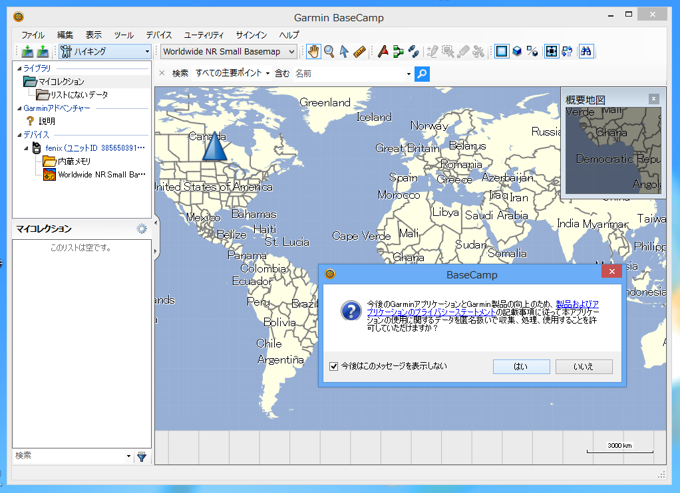Viewport: 680px width, 493px height.
Task: Select リストにないデータ folder
Action: (72, 95)
